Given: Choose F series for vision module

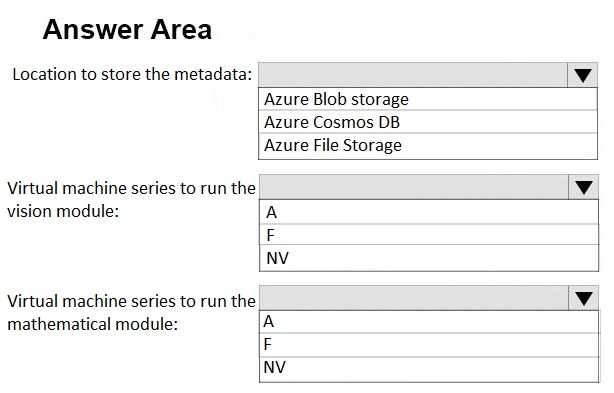Looking at the screenshot, I should (429, 235).
